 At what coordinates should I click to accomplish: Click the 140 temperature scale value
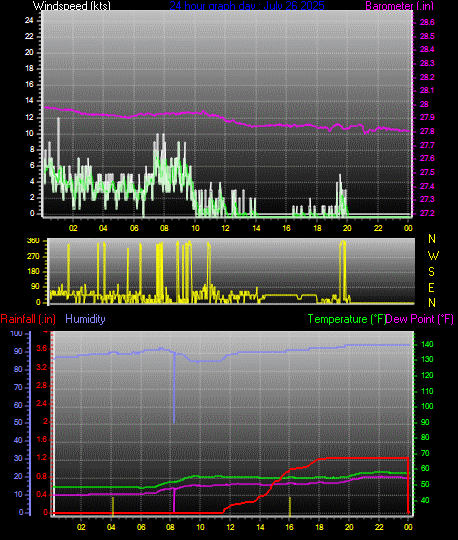click(427, 344)
